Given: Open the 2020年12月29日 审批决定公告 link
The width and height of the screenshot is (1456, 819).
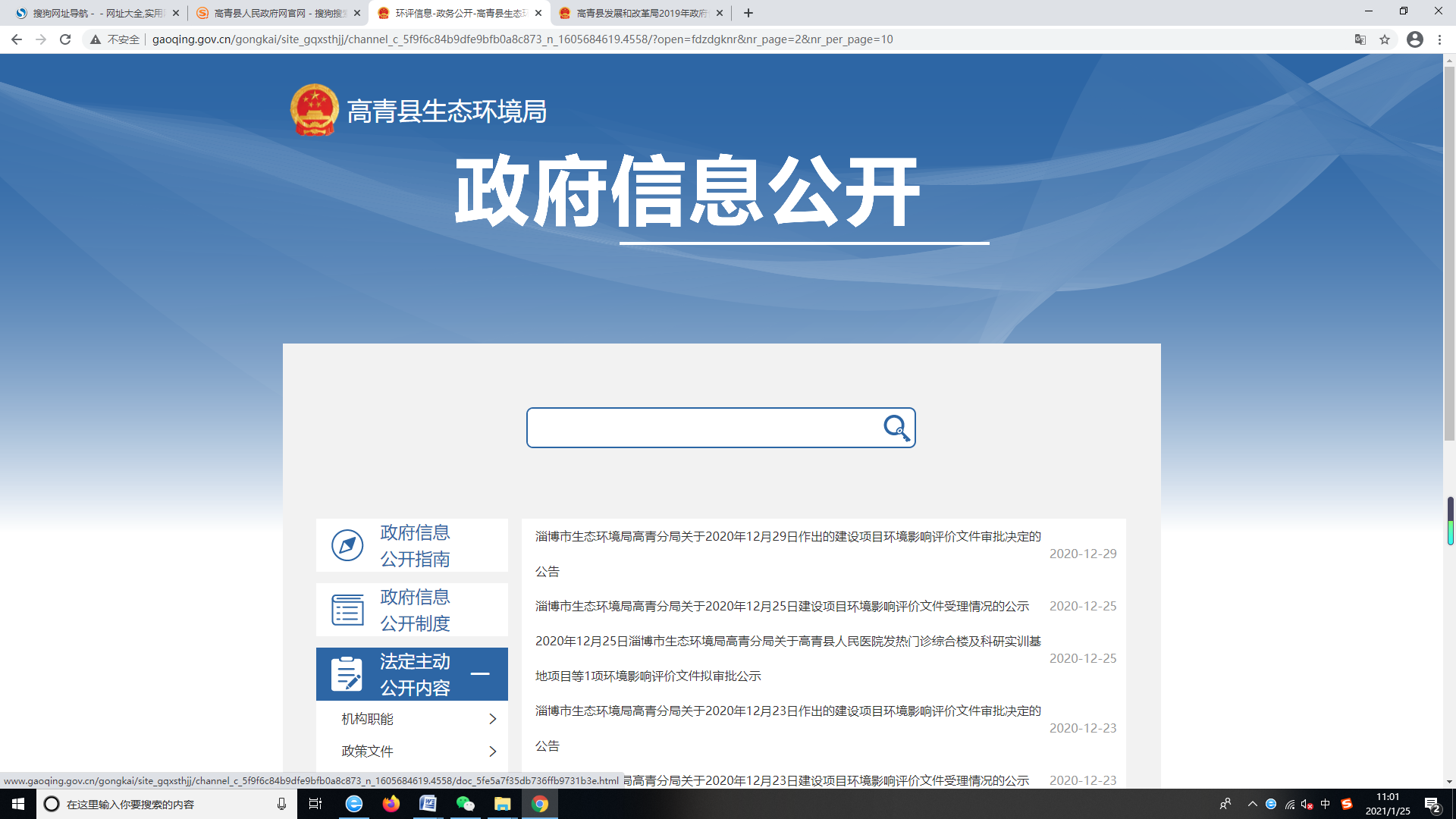Looking at the screenshot, I should point(787,537).
